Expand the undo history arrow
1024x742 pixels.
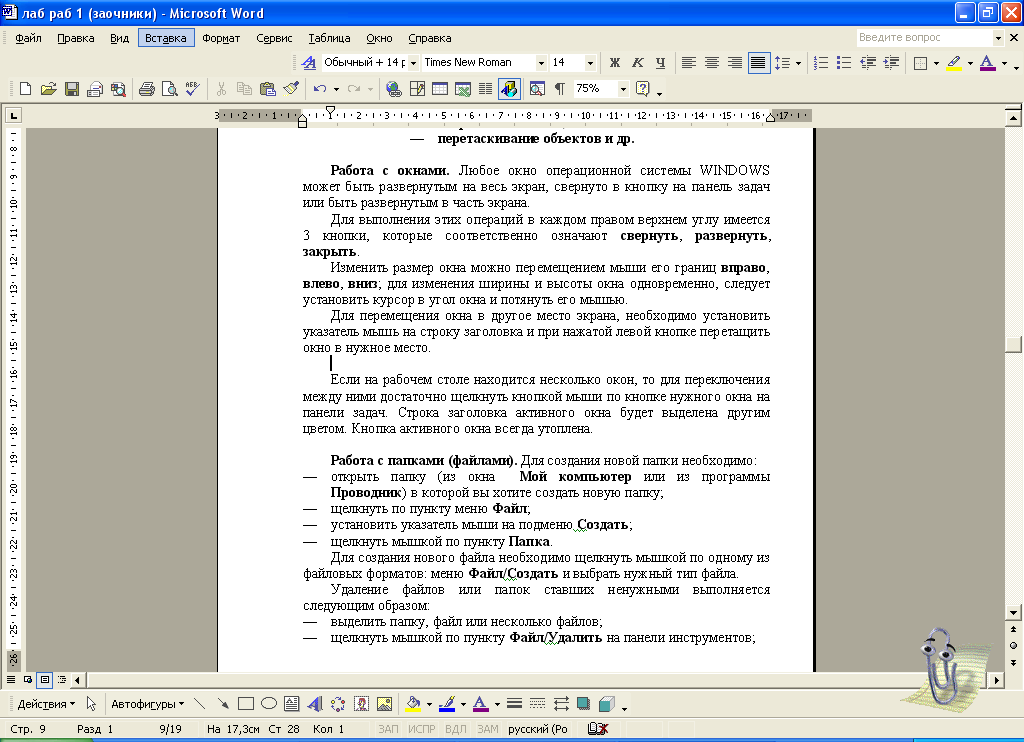click(336, 89)
